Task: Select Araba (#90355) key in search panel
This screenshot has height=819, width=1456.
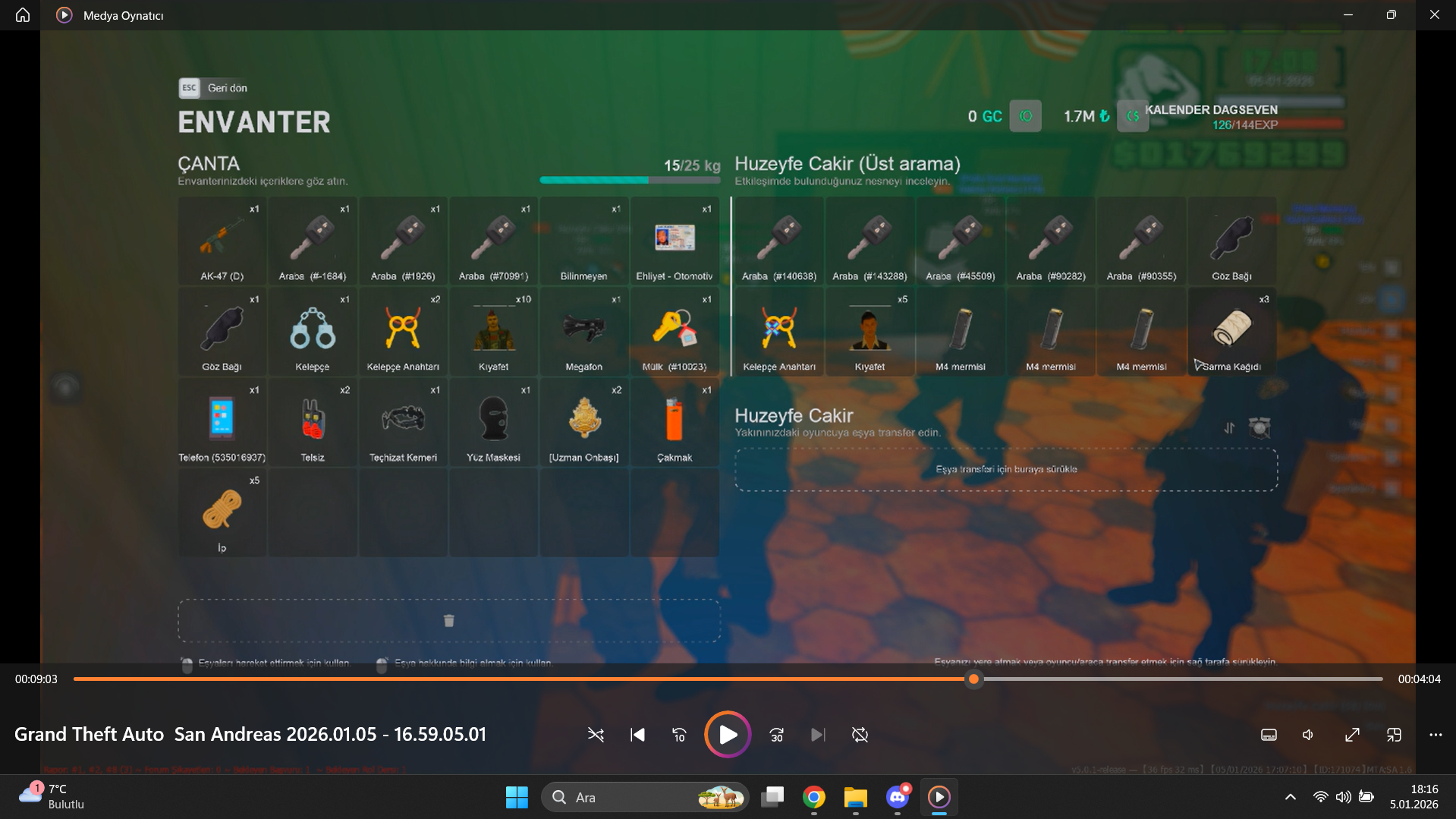Action: click(x=1141, y=241)
